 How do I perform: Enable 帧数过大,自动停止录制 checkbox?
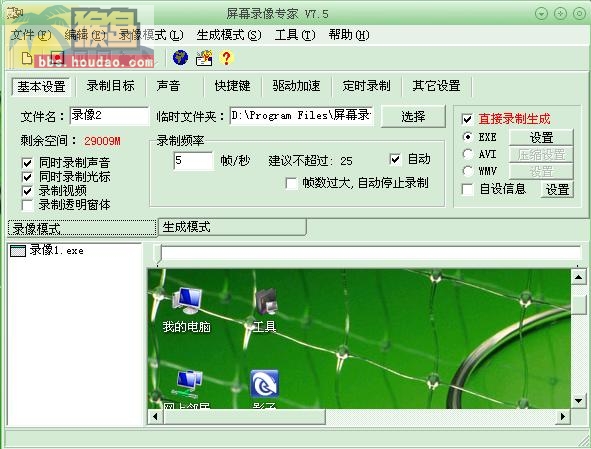291,184
